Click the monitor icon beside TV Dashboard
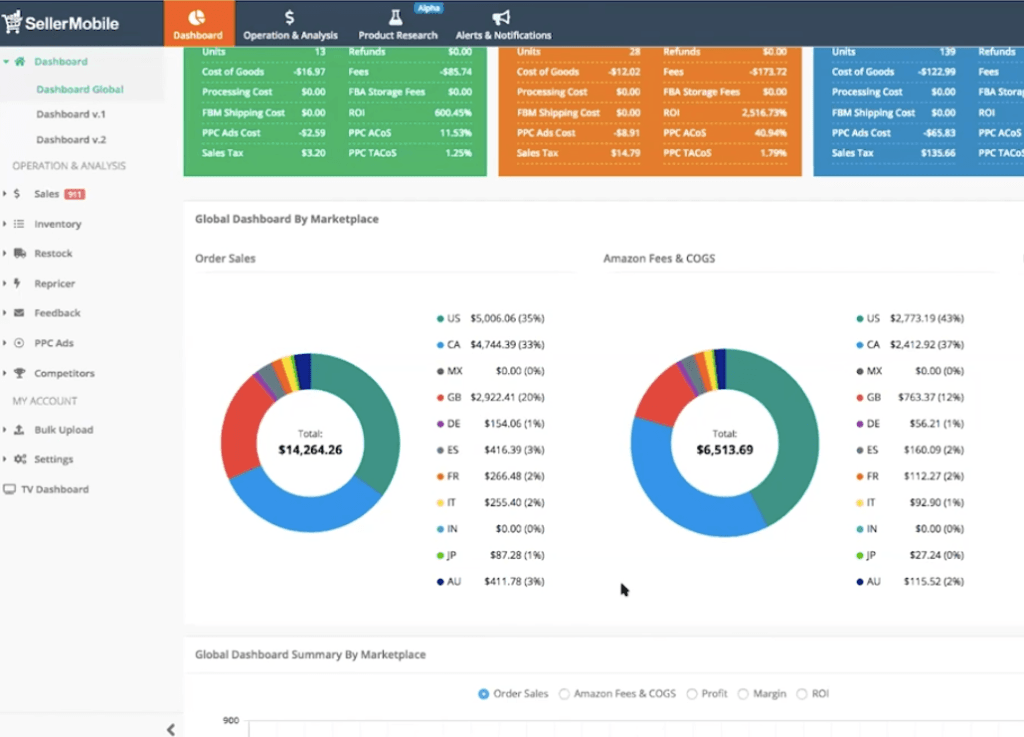Viewport: 1024px width, 737px height. click(9, 489)
